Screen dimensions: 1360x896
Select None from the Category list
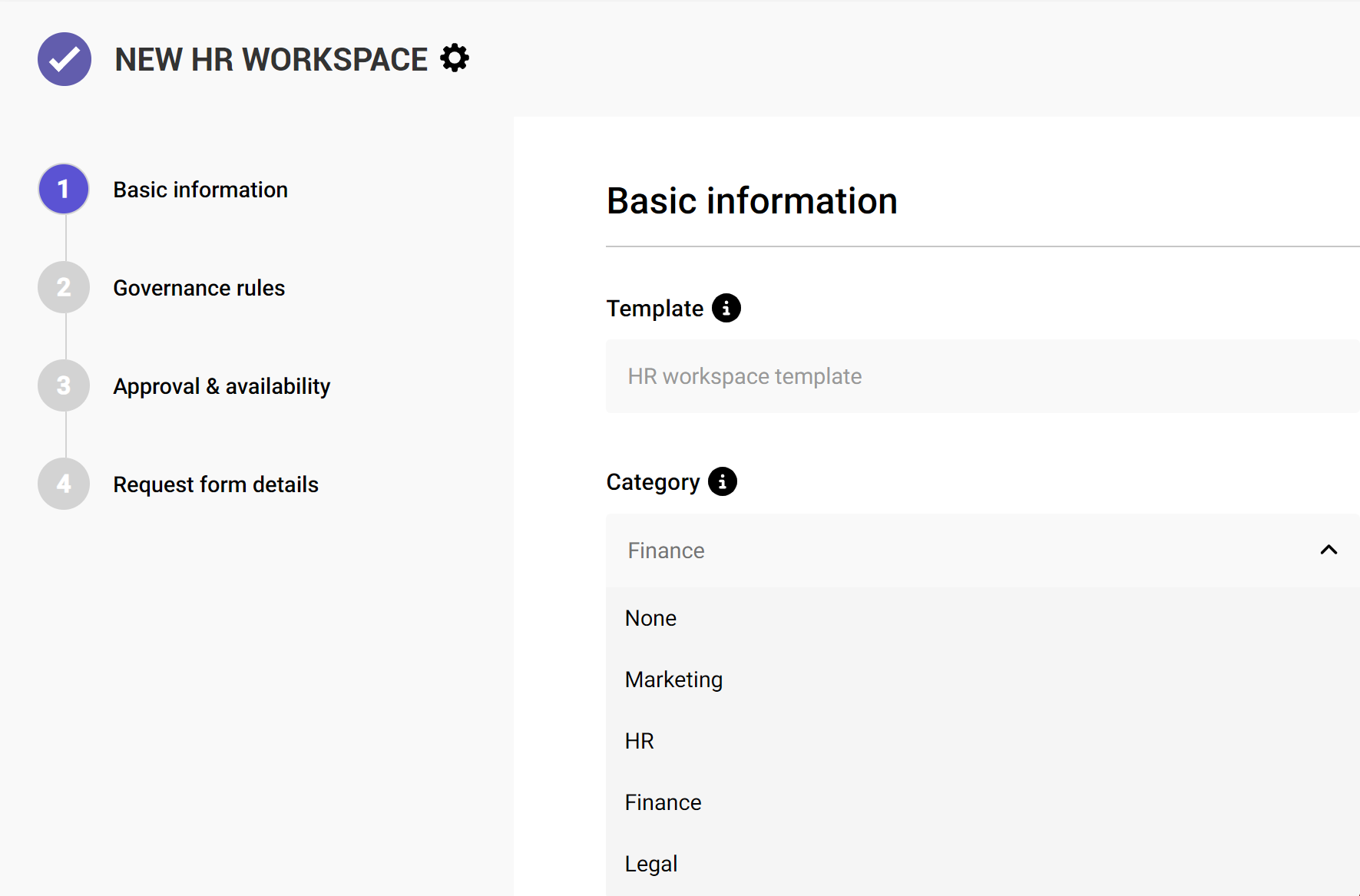click(650, 617)
